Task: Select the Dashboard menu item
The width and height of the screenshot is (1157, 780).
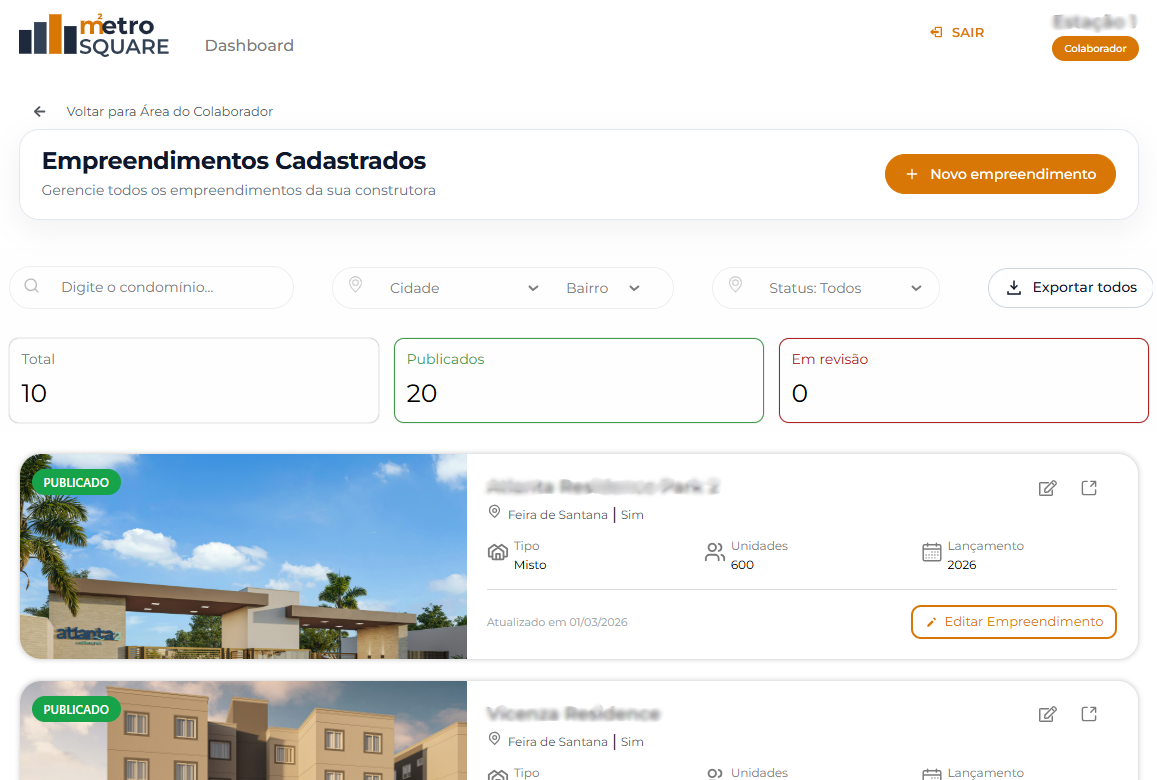Action: [x=248, y=45]
